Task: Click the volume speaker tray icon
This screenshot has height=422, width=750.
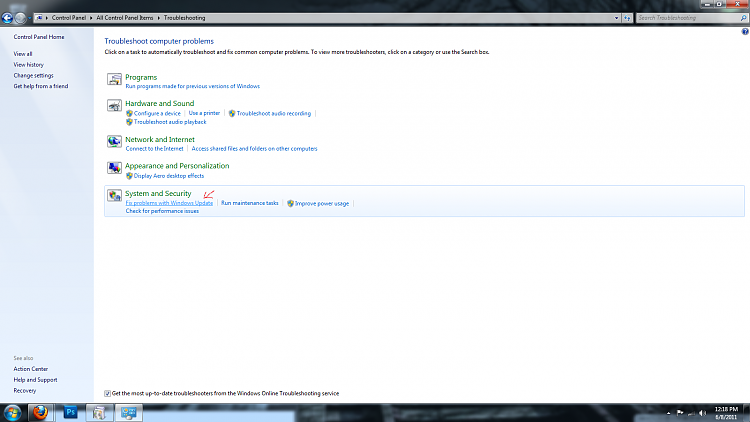Action: click(702, 413)
